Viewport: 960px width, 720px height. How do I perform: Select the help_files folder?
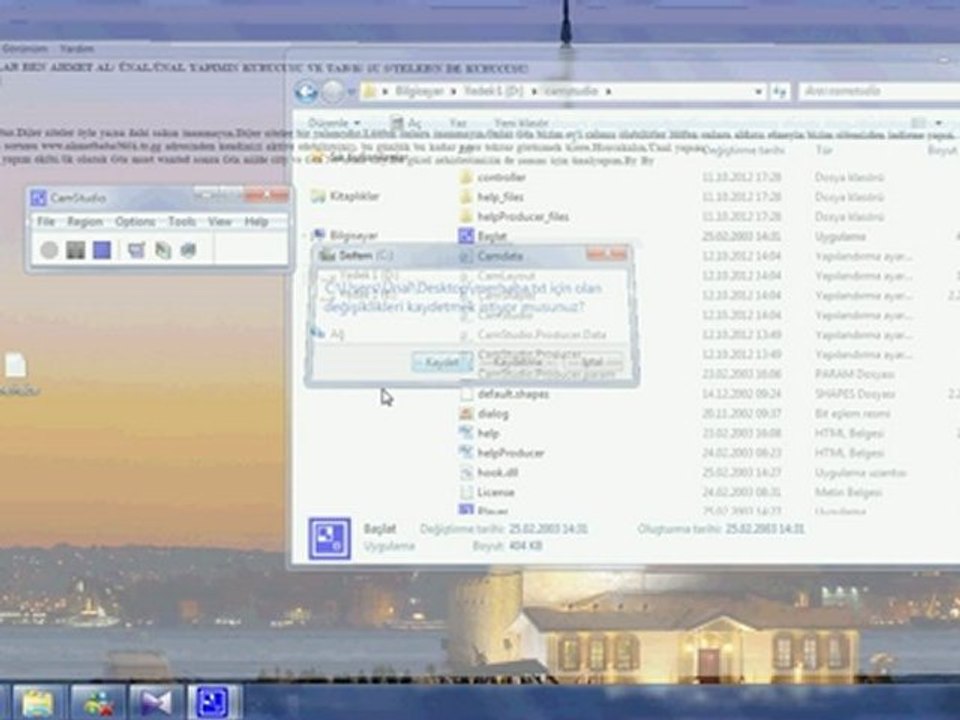pos(492,197)
